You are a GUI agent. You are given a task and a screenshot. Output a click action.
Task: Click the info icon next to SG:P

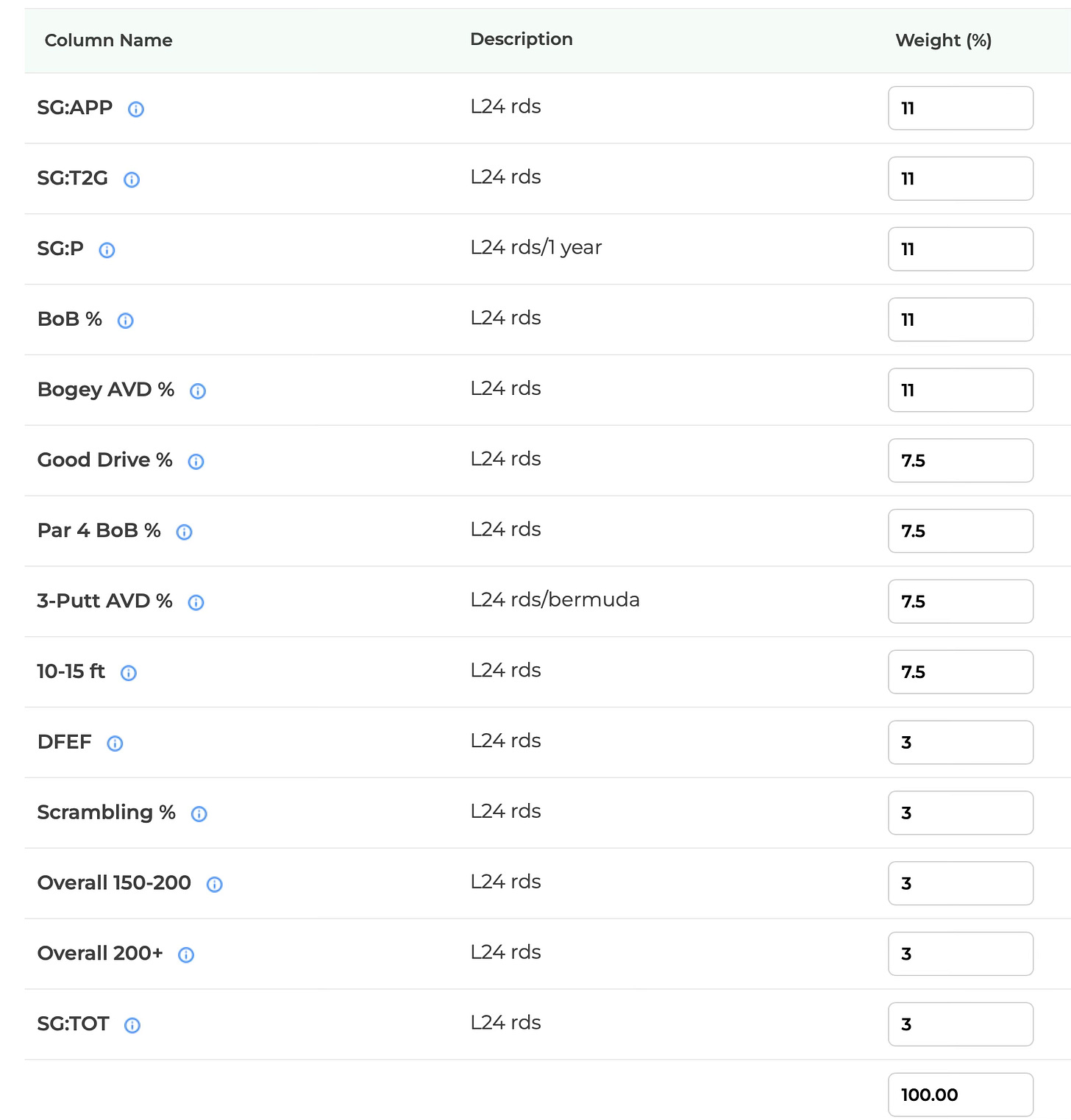click(107, 250)
